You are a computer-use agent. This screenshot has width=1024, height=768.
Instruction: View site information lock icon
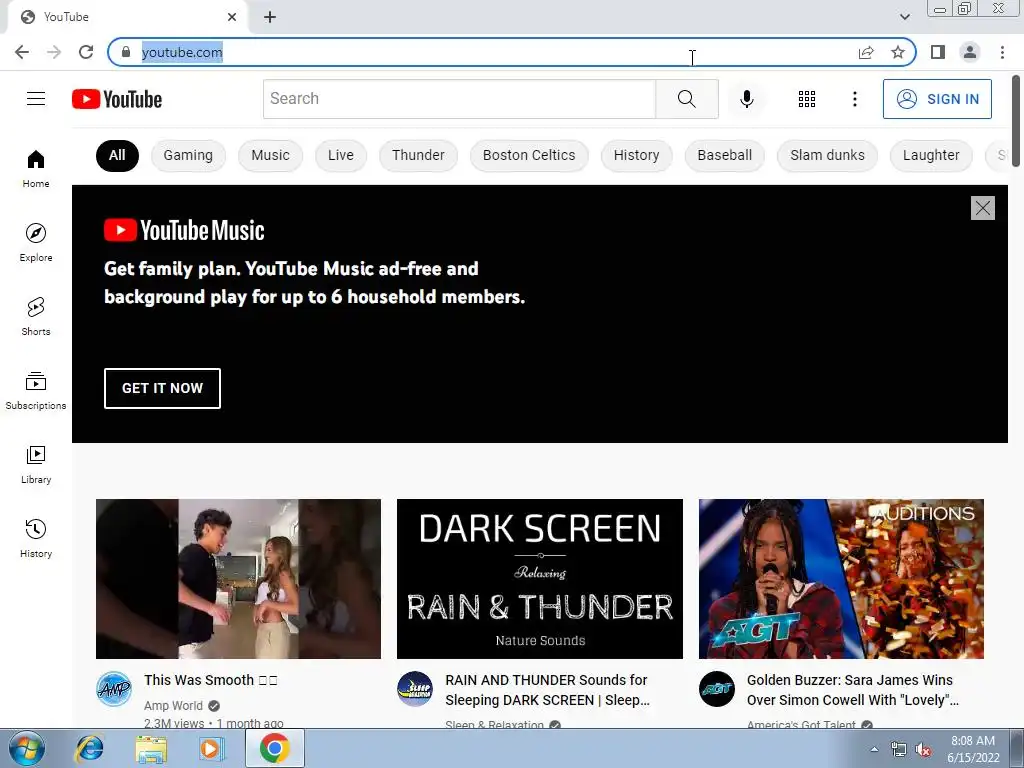tap(126, 52)
